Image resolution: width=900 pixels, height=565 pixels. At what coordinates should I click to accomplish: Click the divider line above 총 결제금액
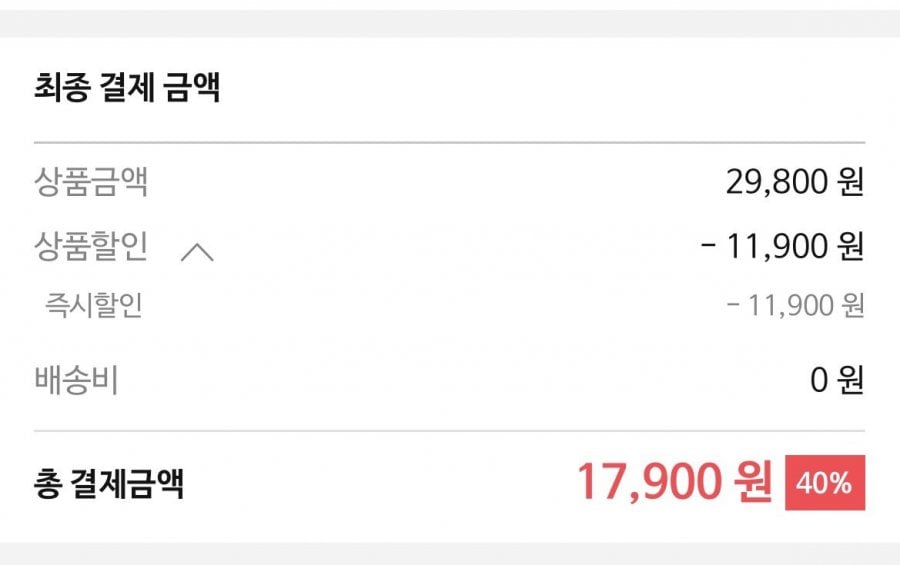point(450,431)
